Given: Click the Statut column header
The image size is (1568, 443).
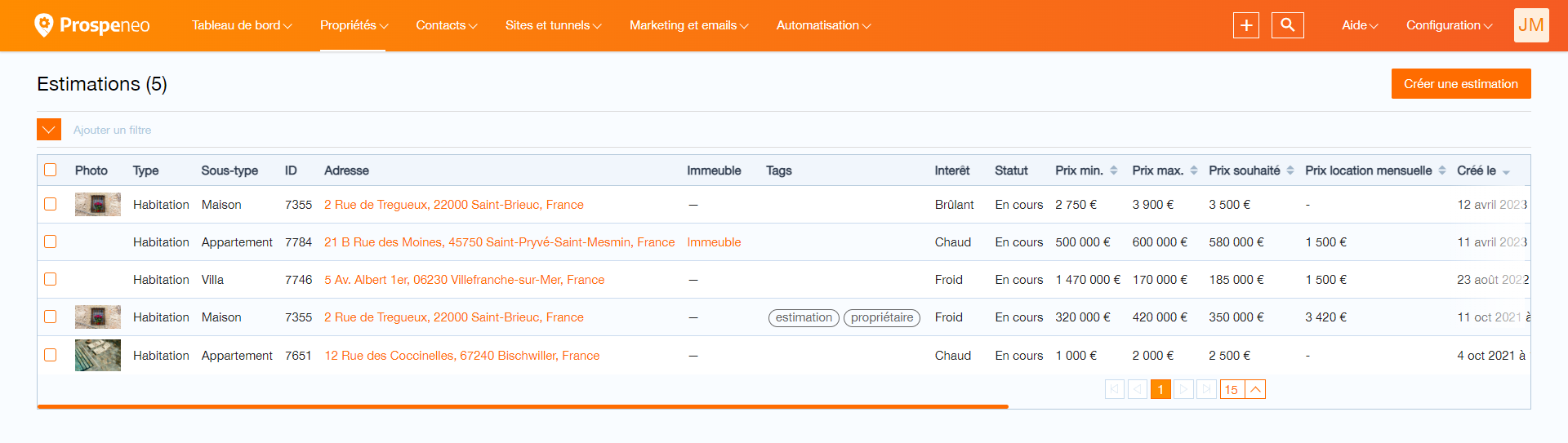Looking at the screenshot, I should tap(1011, 171).
